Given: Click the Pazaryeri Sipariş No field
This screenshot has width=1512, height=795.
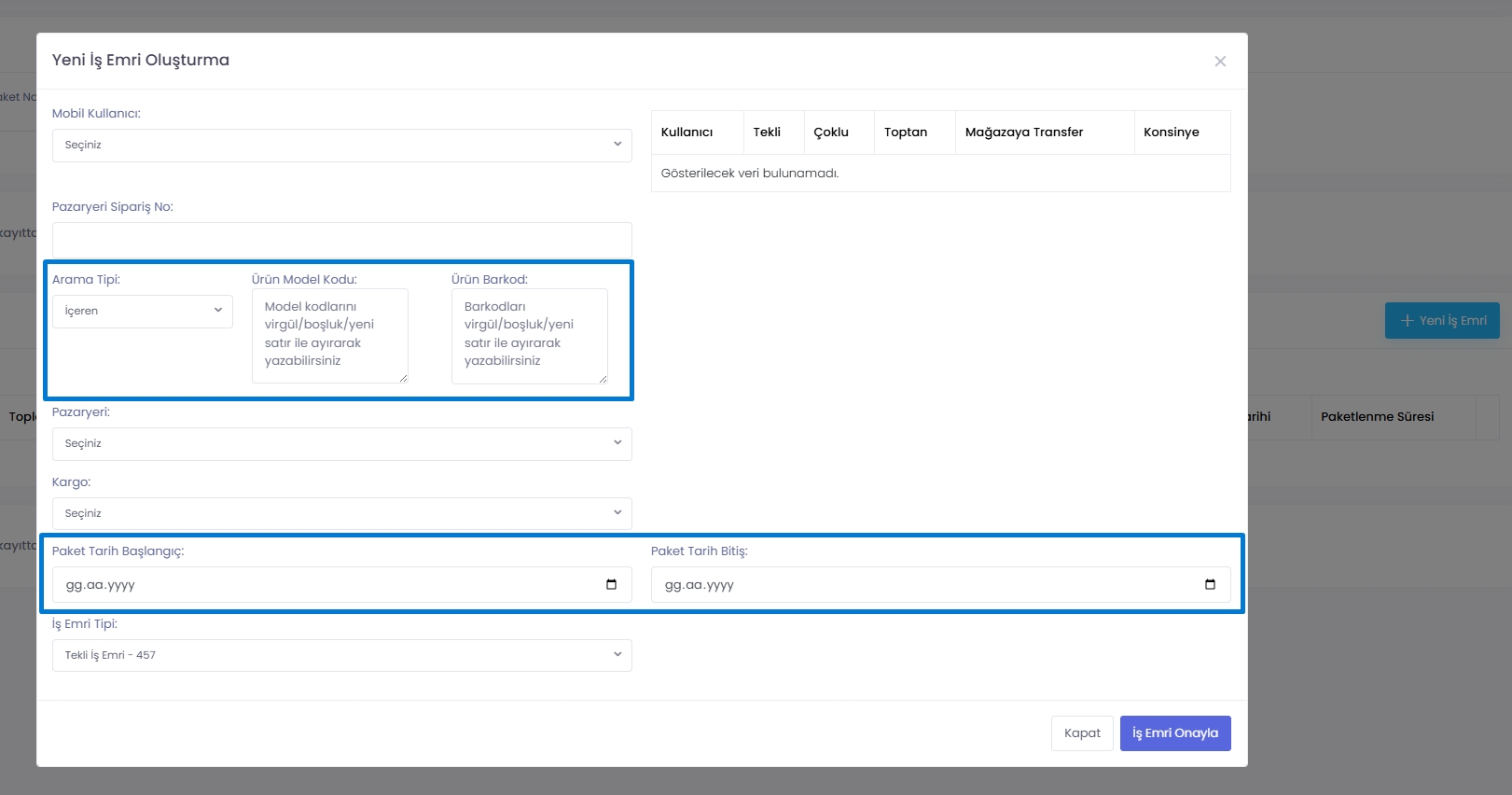Looking at the screenshot, I should point(341,240).
